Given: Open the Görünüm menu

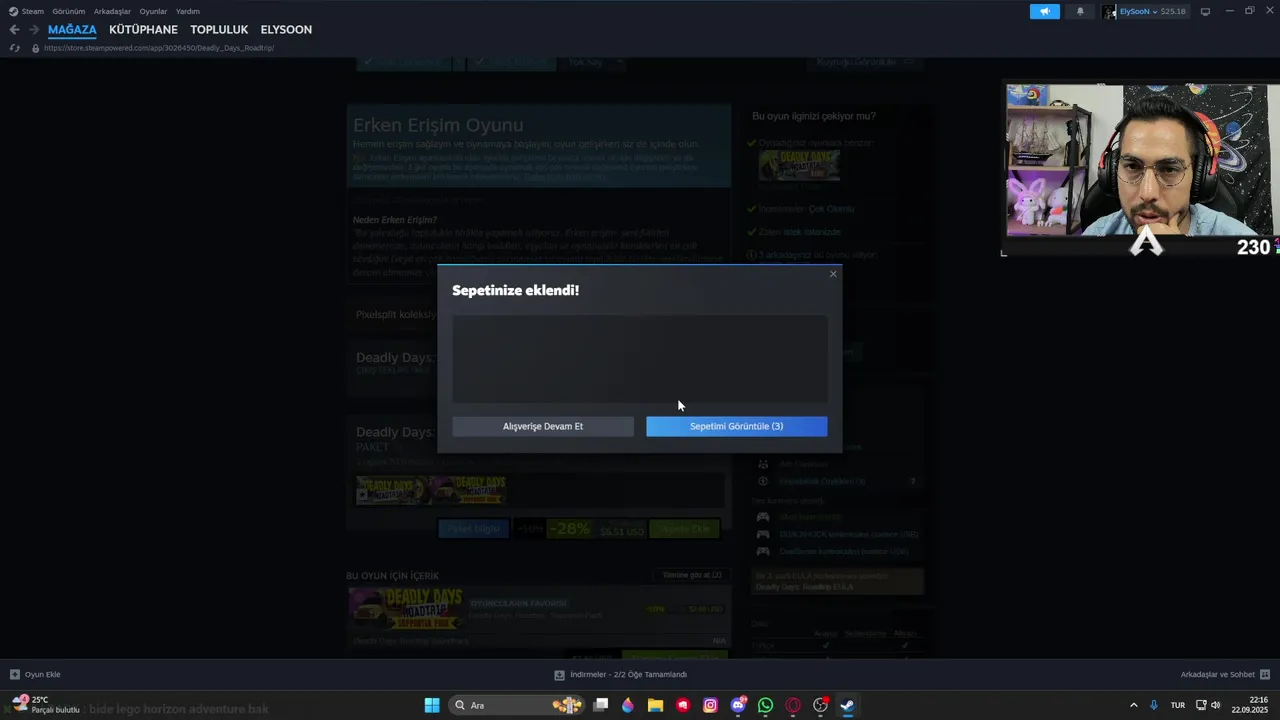Looking at the screenshot, I should click(x=69, y=11).
